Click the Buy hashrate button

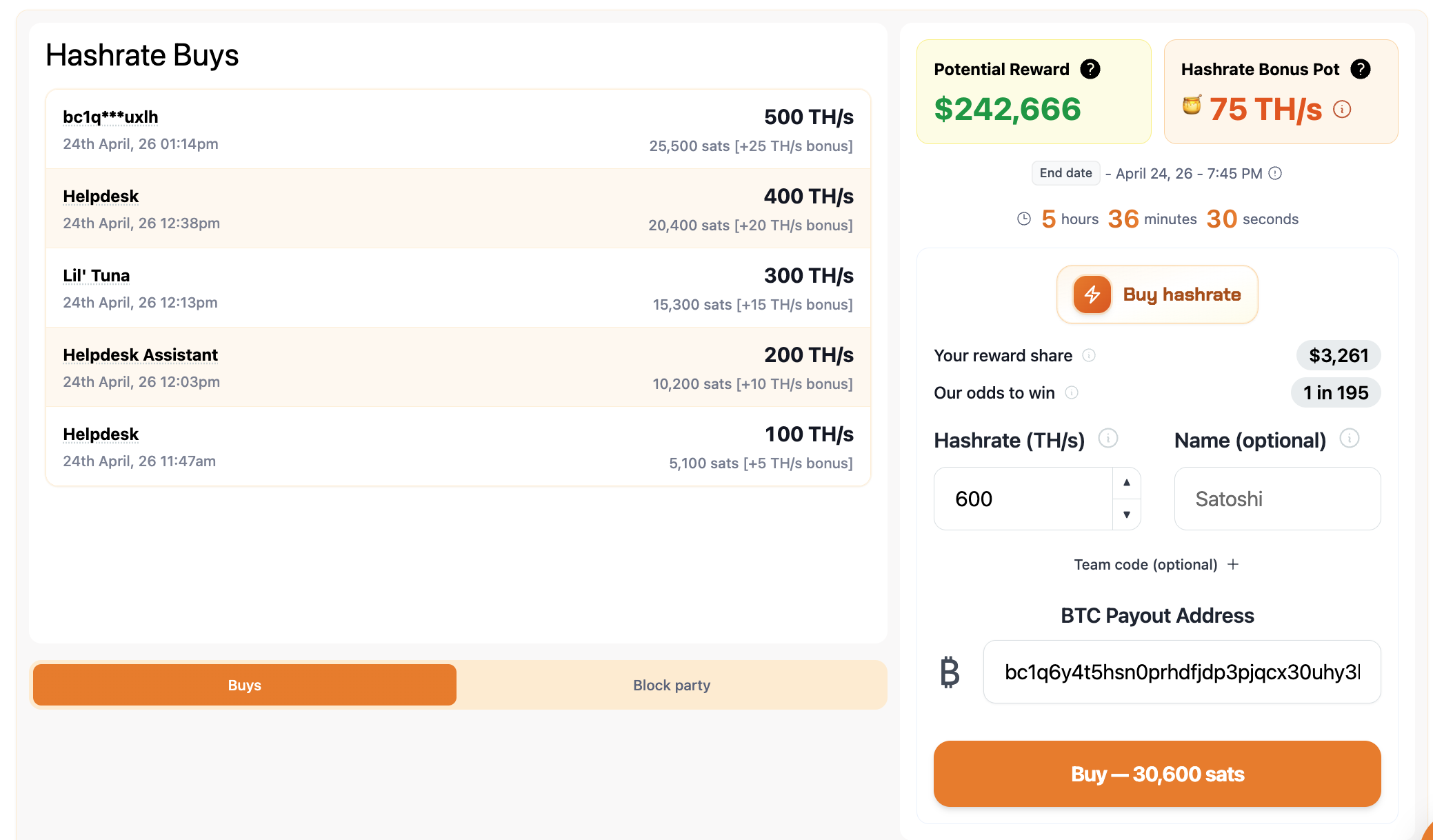[x=1157, y=294]
